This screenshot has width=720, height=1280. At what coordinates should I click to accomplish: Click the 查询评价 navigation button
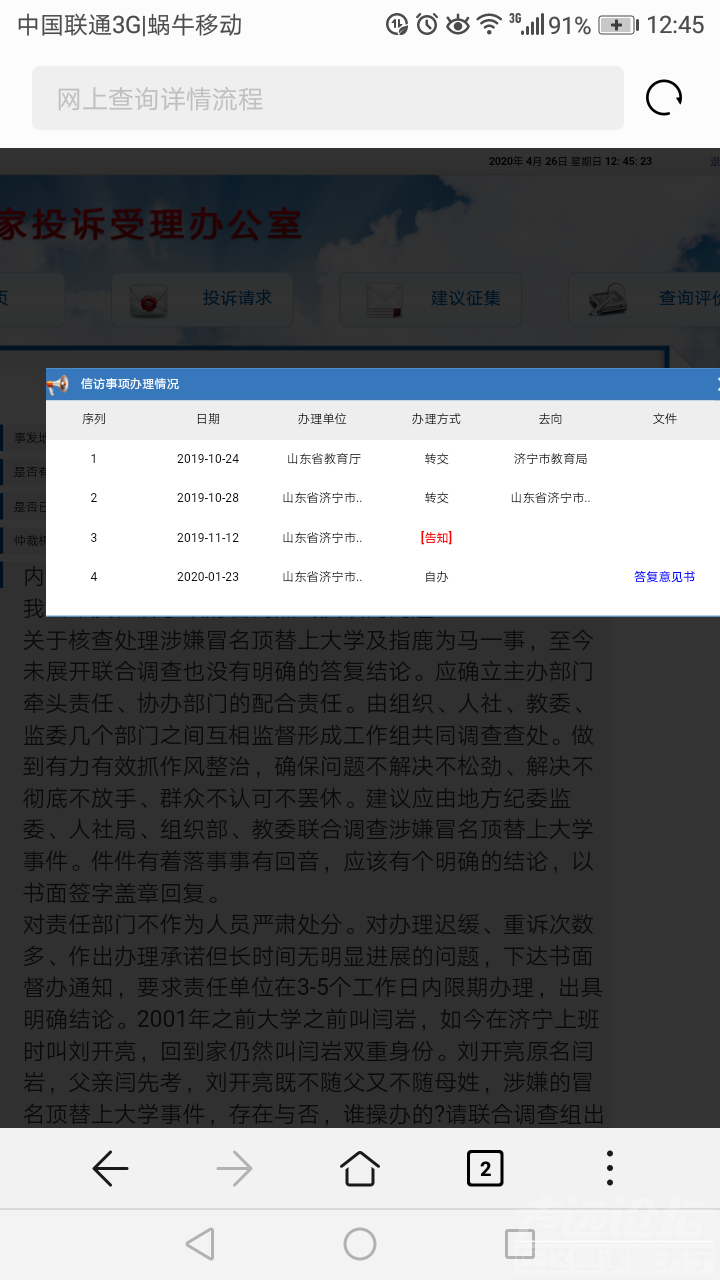click(x=644, y=299)
